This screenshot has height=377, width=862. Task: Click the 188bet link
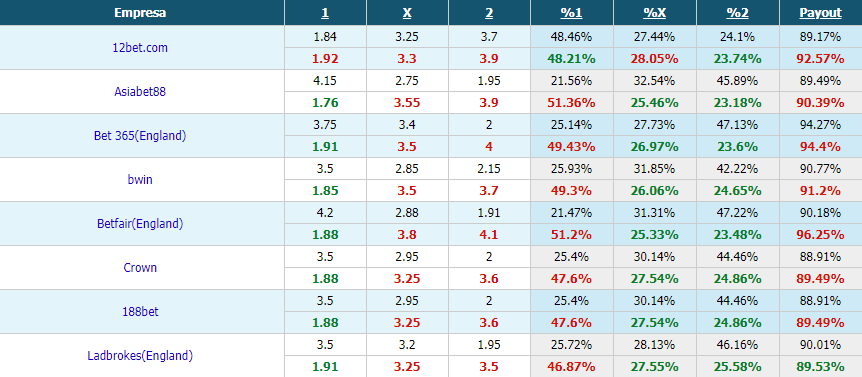tap(140, 312)
